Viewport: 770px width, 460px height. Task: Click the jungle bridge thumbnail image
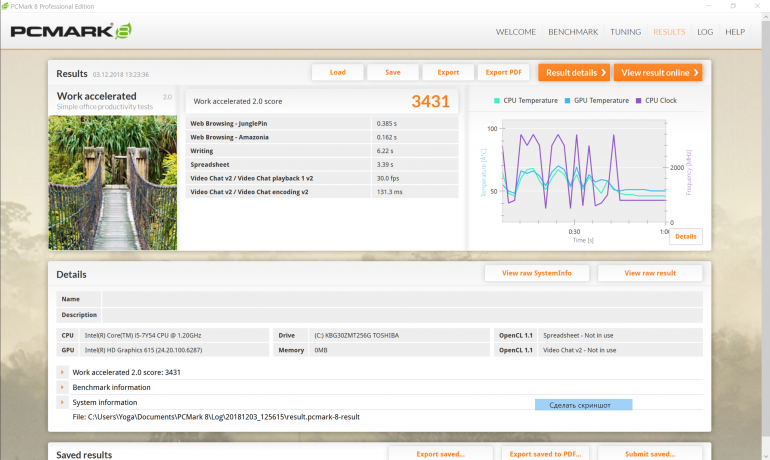point(112,182)
